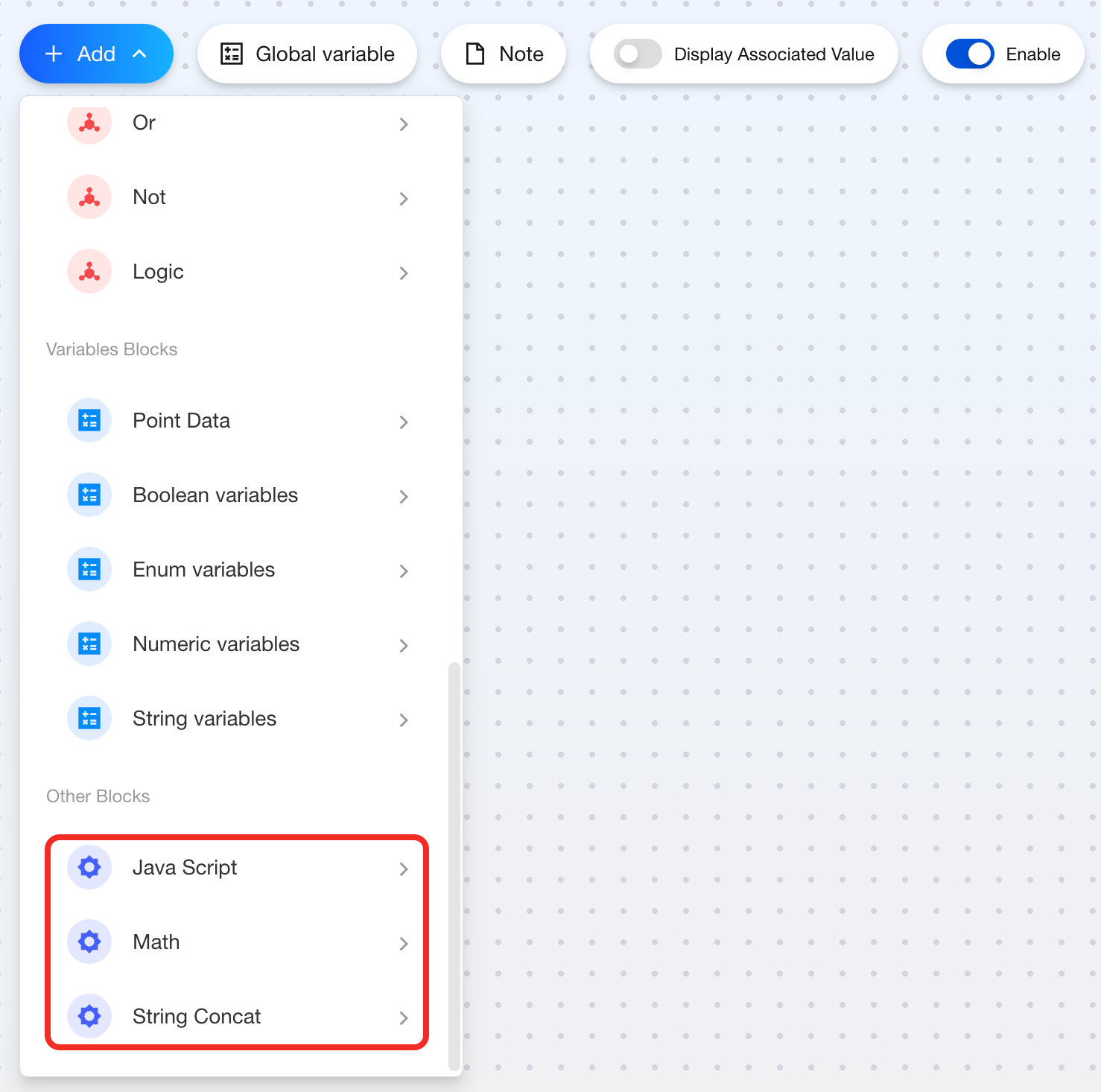Image resolution: width=1101 pixels, height=1092 pixels.
Task: Click the Numeric variables block icon
Action: click(x=89, y=644)
